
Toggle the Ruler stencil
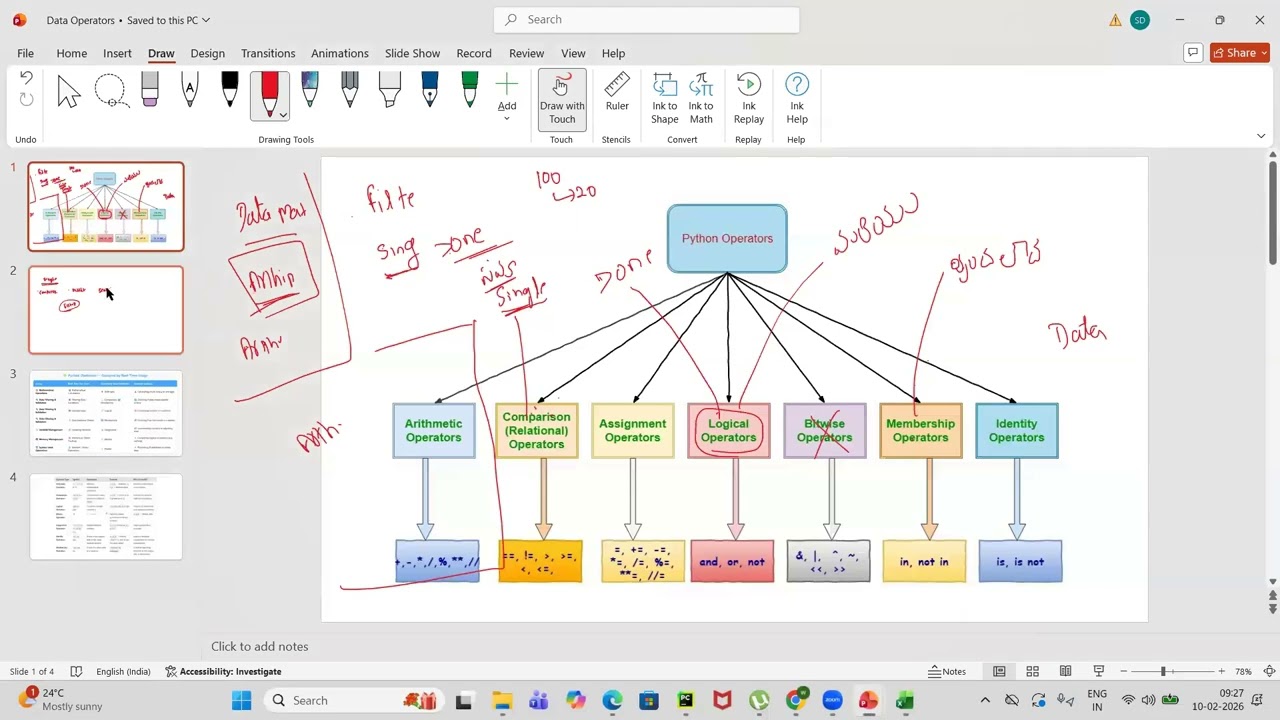point(617,92)
